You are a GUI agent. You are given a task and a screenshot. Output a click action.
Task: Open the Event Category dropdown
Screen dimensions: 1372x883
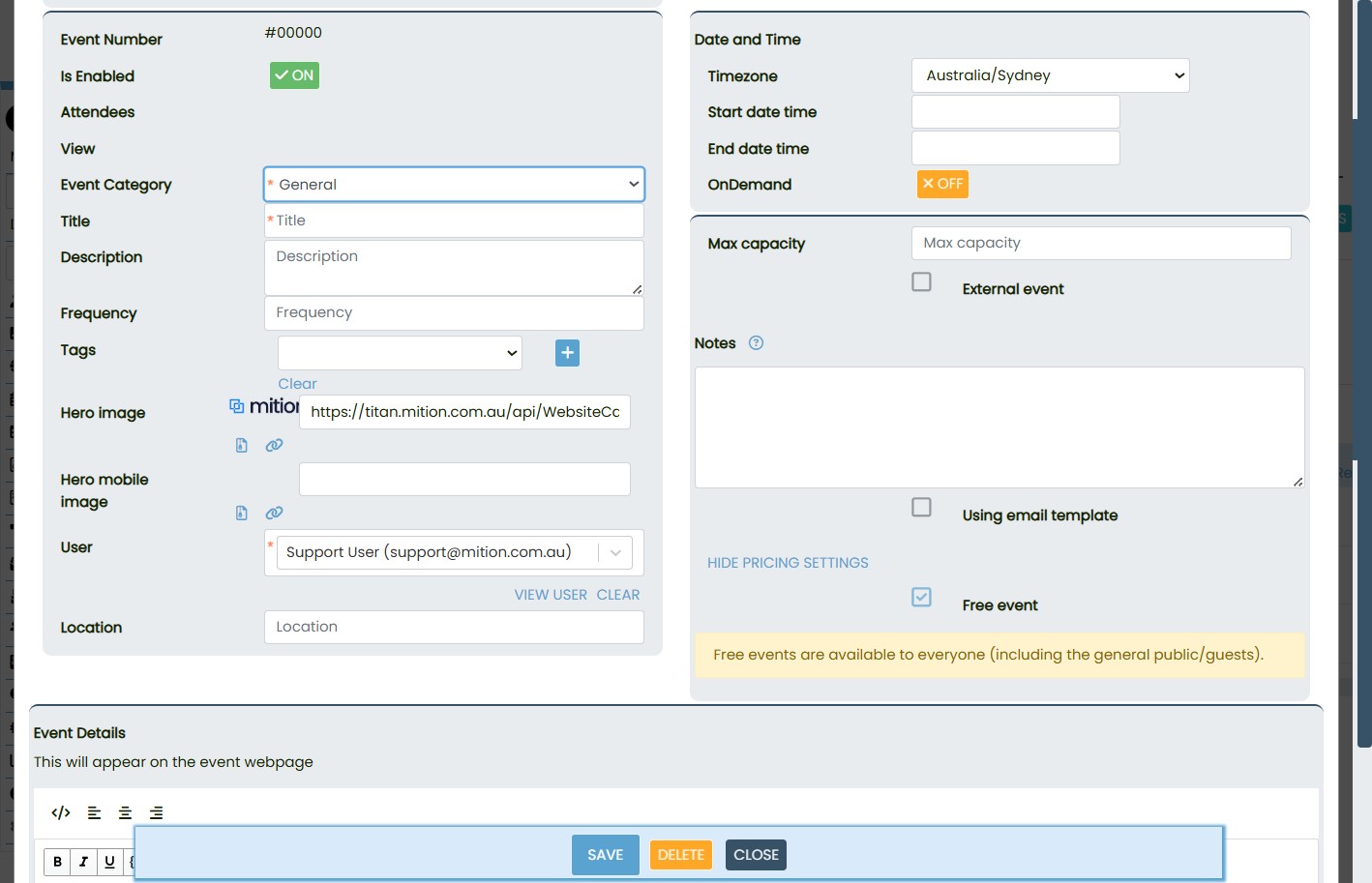pyautogui.click(x=454, y=185)
